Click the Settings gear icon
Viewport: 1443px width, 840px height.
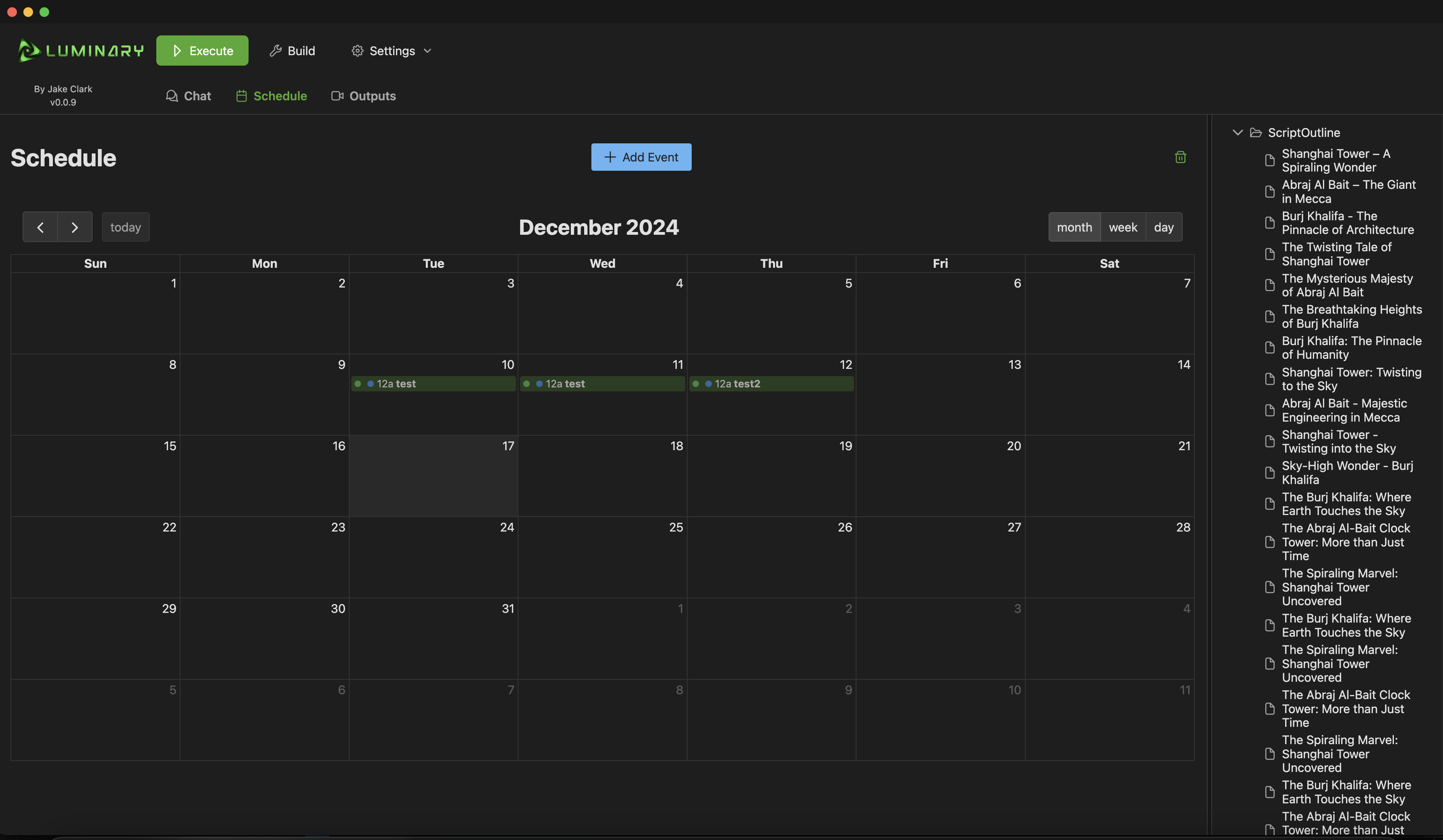[x=357, y=50]
